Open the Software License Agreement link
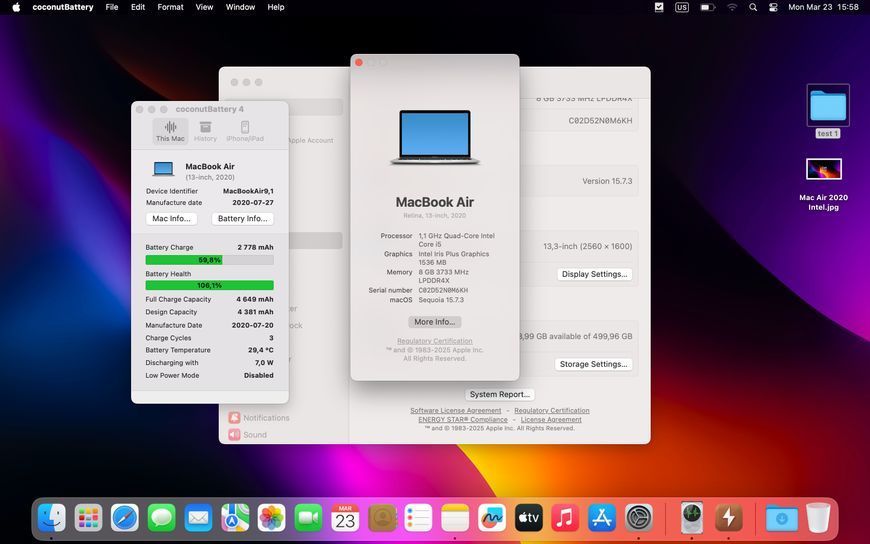Image resolution: width=870 pixels, height=544 pixels. [x=456, y=410]
